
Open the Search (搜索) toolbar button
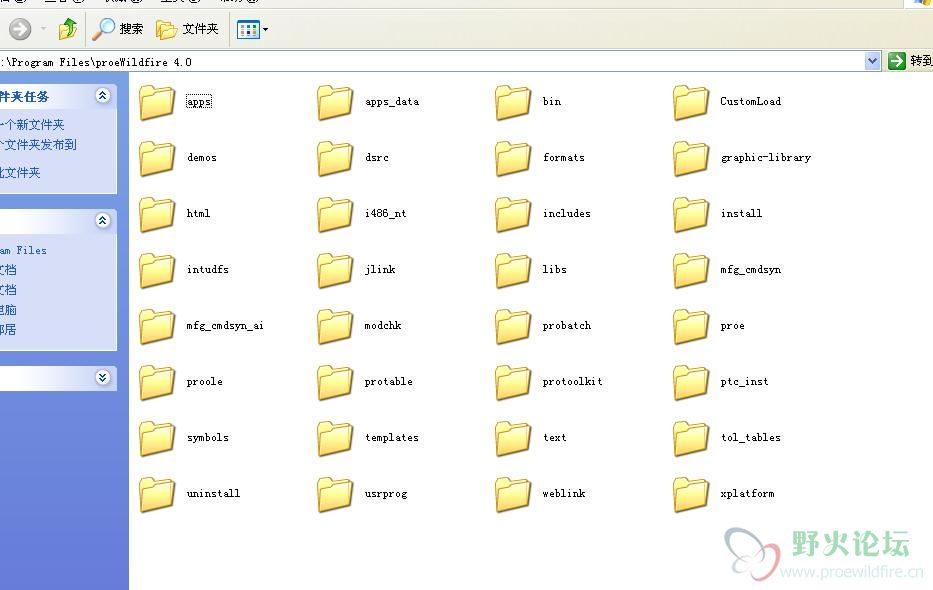pyautogui.click(x=118, y=29)
